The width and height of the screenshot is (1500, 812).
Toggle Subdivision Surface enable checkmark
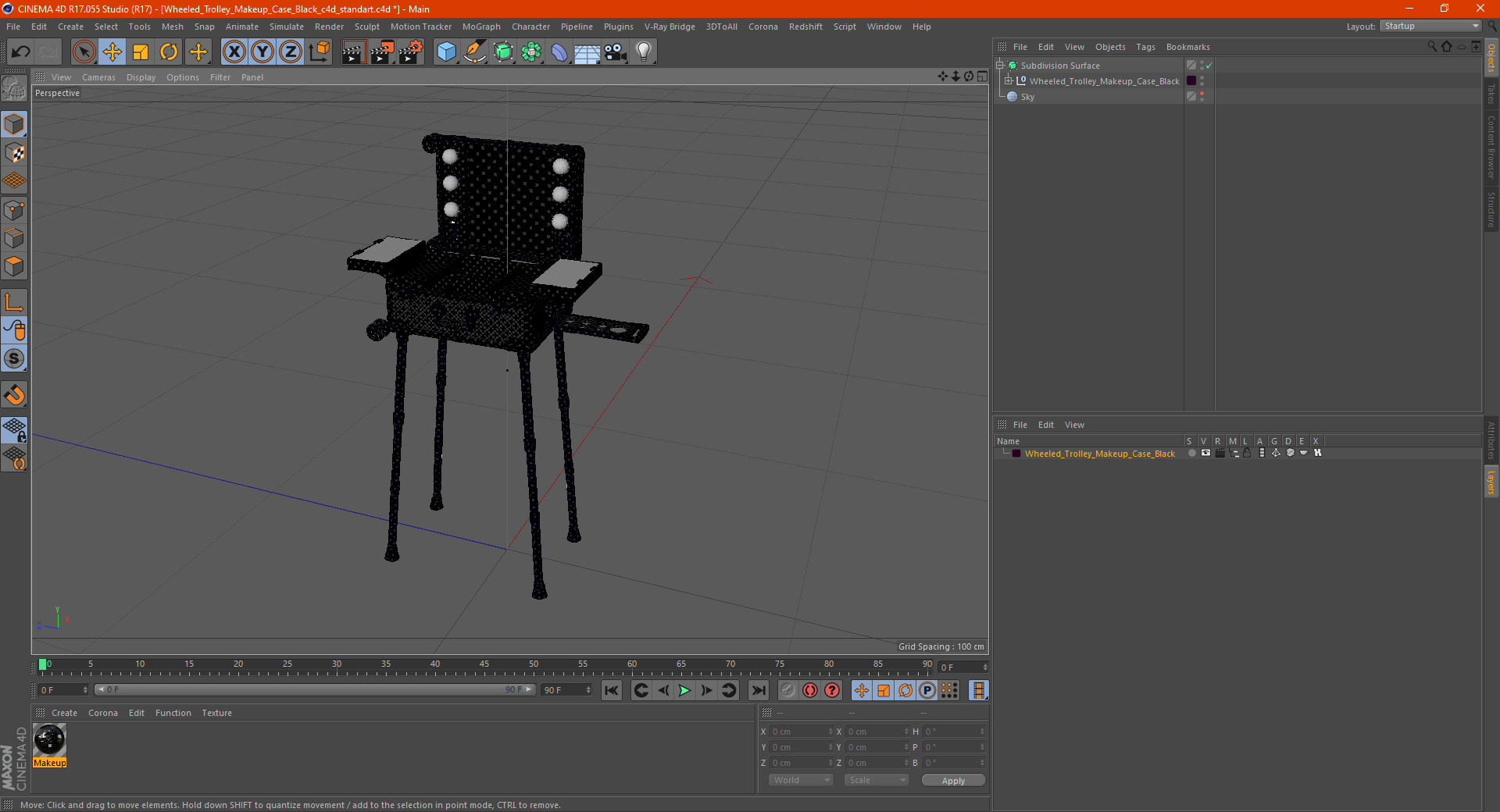pyautogui.click(x=1209, y=66)
